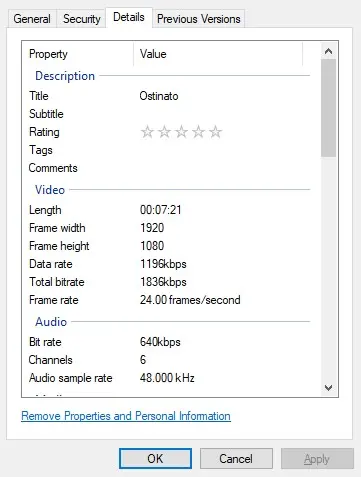Click the channels value 6
This screenshot has width=361, height=477.
pos(143,360)
